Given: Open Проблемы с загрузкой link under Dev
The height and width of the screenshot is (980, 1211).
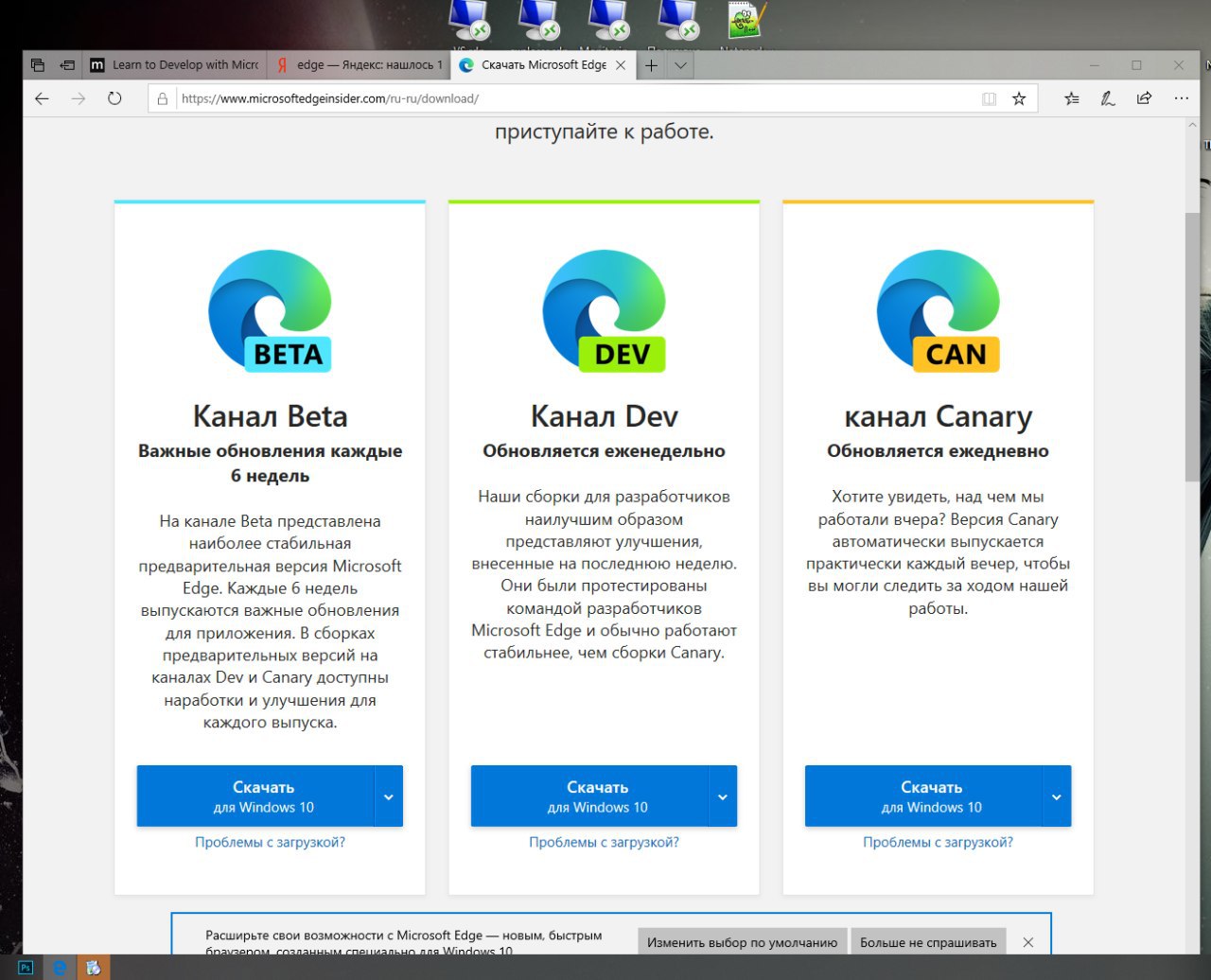Looking at the screenshot, I should [604, 842].
